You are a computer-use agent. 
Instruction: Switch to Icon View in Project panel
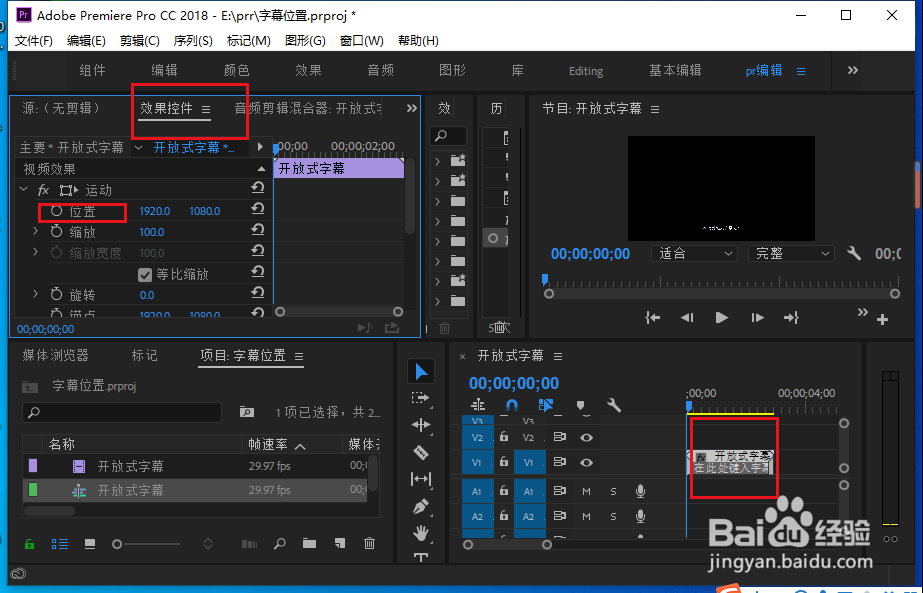(x=89, y=544)
